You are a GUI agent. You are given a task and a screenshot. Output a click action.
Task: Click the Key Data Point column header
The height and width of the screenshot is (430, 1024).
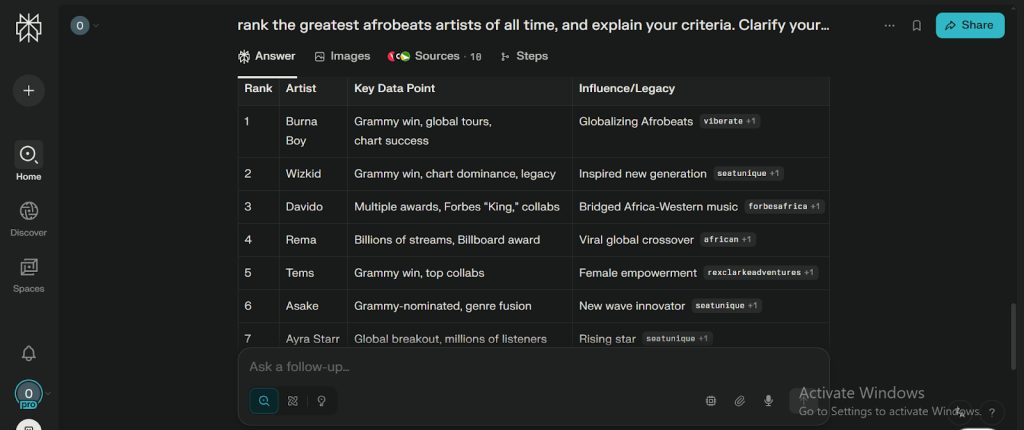click(394, 88)
